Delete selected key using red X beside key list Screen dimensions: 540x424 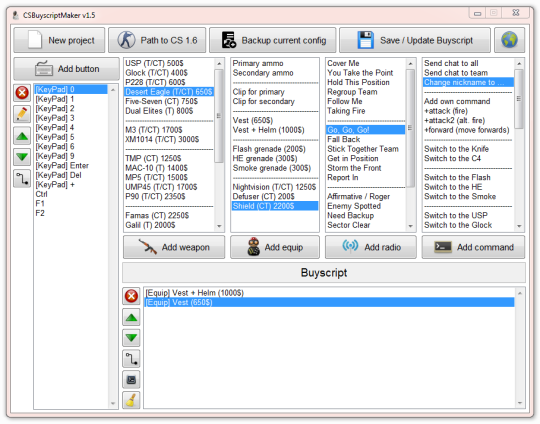tap(22, 93)
